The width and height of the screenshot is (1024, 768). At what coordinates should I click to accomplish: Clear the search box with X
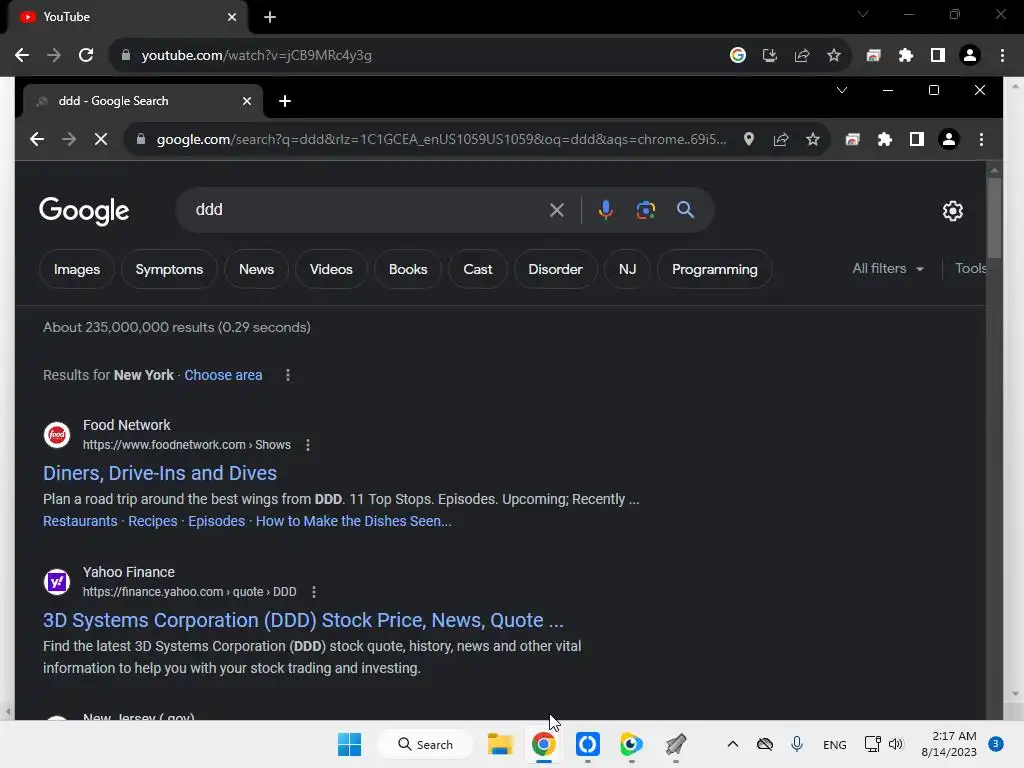pos(556,210)
